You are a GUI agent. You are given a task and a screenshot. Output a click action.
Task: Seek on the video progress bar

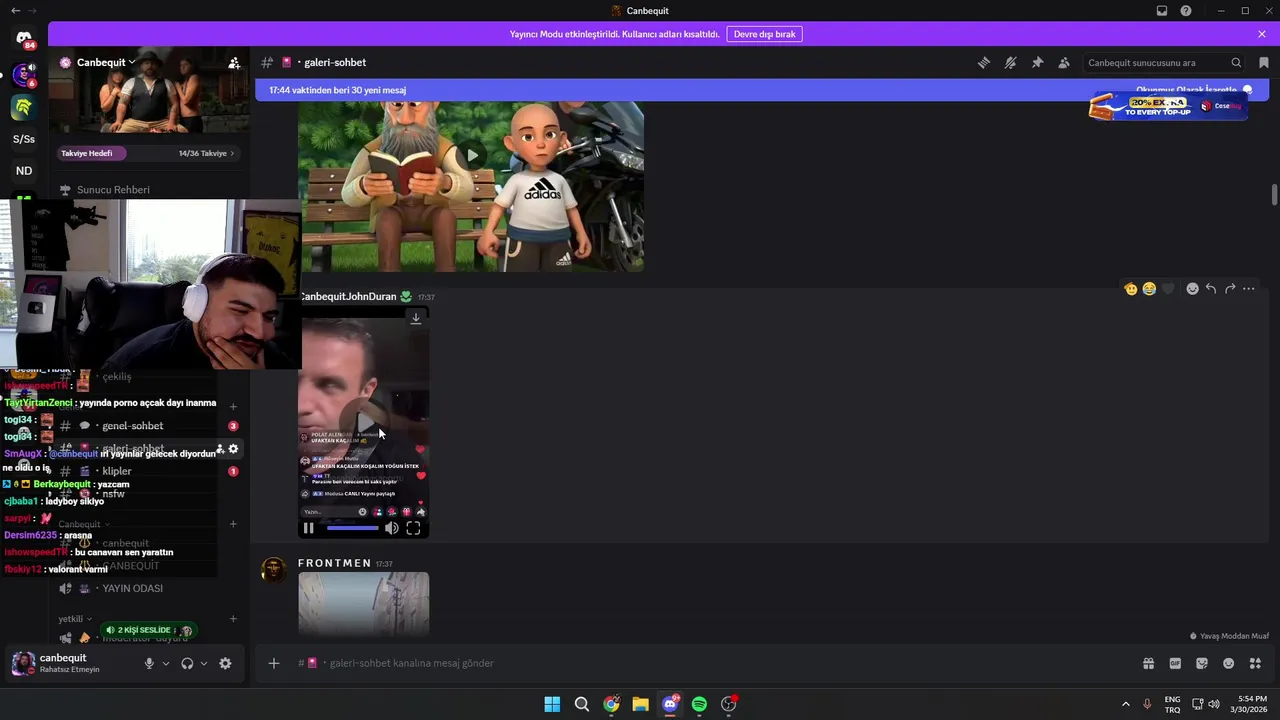352,528
